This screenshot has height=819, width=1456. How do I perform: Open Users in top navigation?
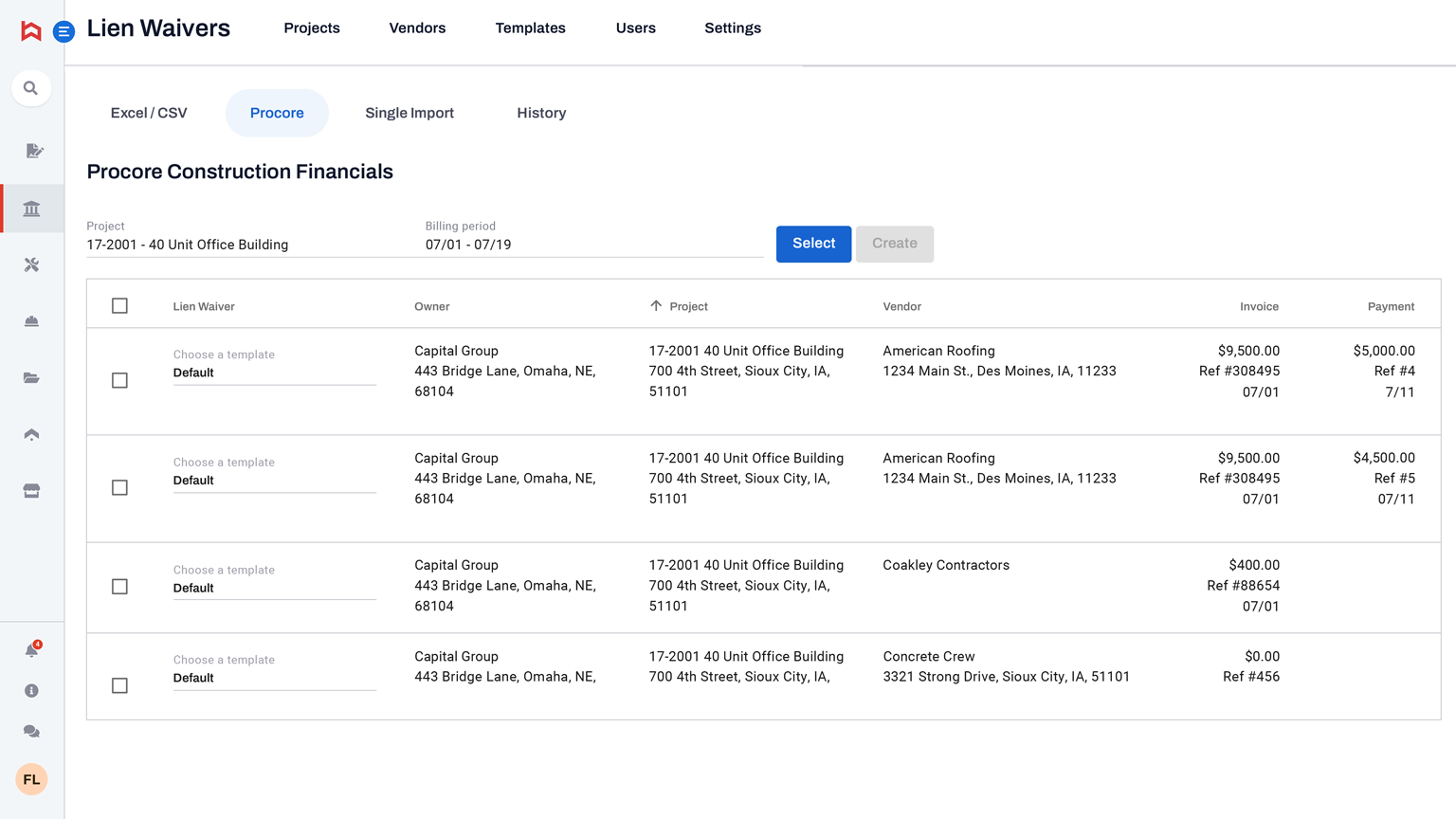pos(635,28)
